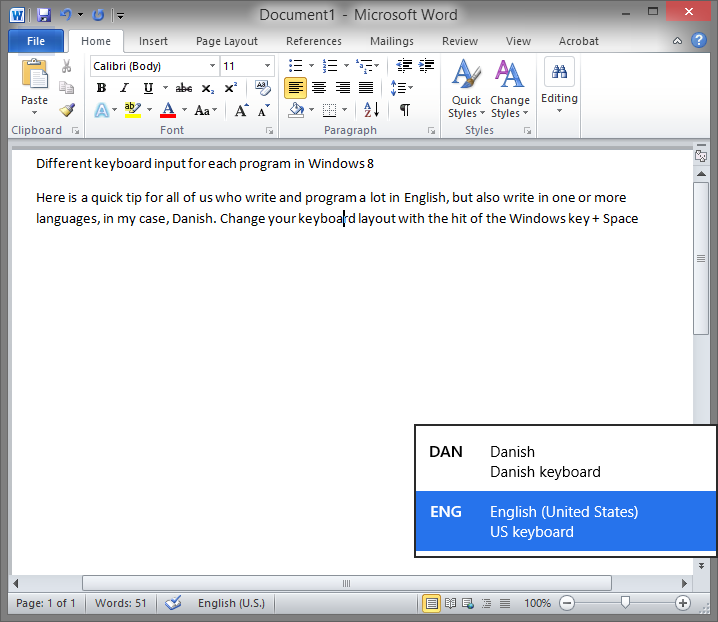718x622 pixels.
Task: Select Danish keyboard in language switcher
Action: 566,462
